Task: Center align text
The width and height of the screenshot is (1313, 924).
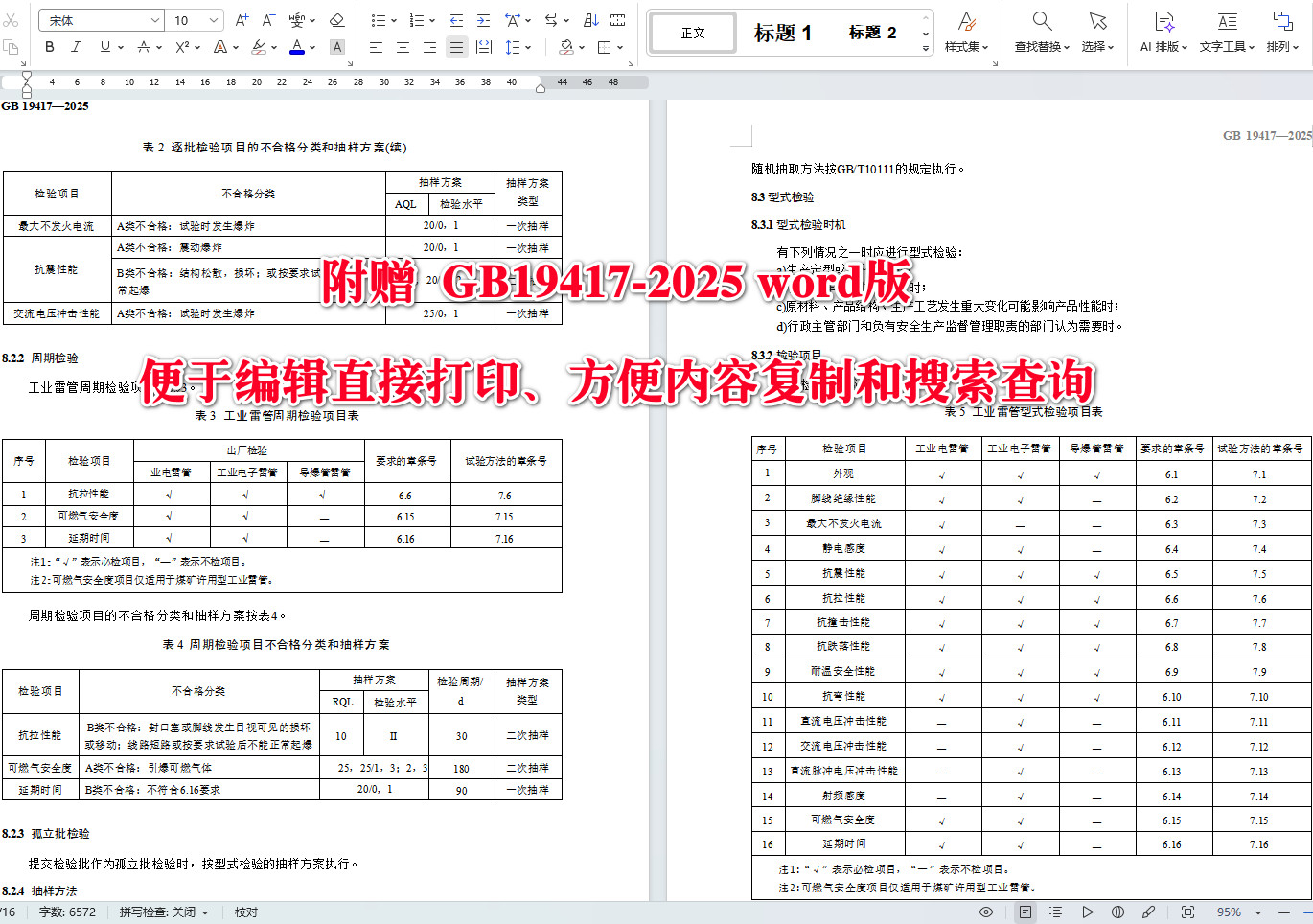Action: click(403, 47)
